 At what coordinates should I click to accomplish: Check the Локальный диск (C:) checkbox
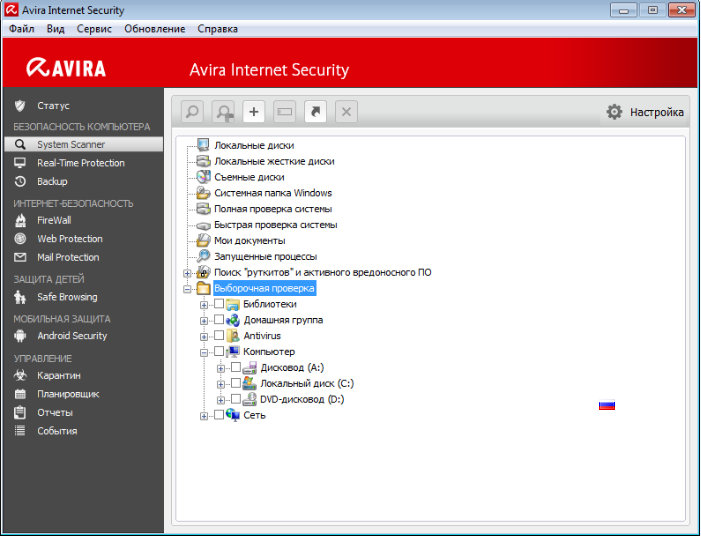(236, 383)
